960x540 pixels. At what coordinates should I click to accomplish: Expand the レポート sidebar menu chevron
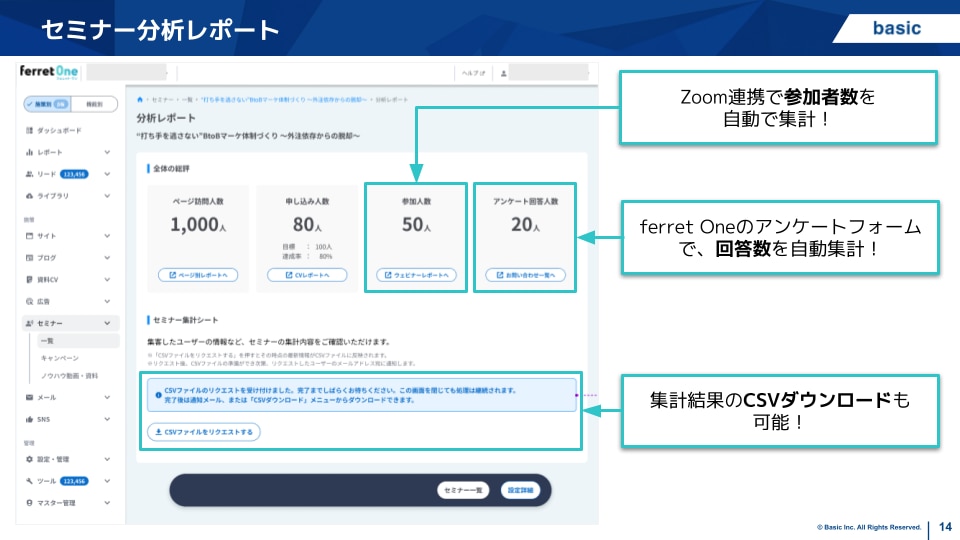107,152
